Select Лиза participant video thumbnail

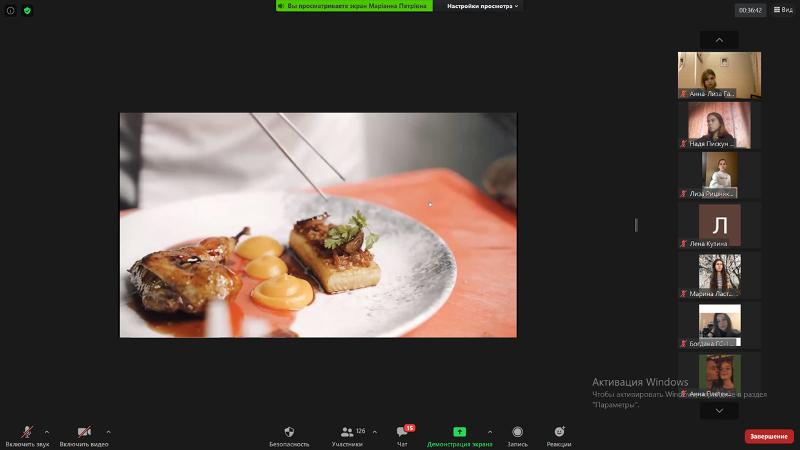coord(719,175)
